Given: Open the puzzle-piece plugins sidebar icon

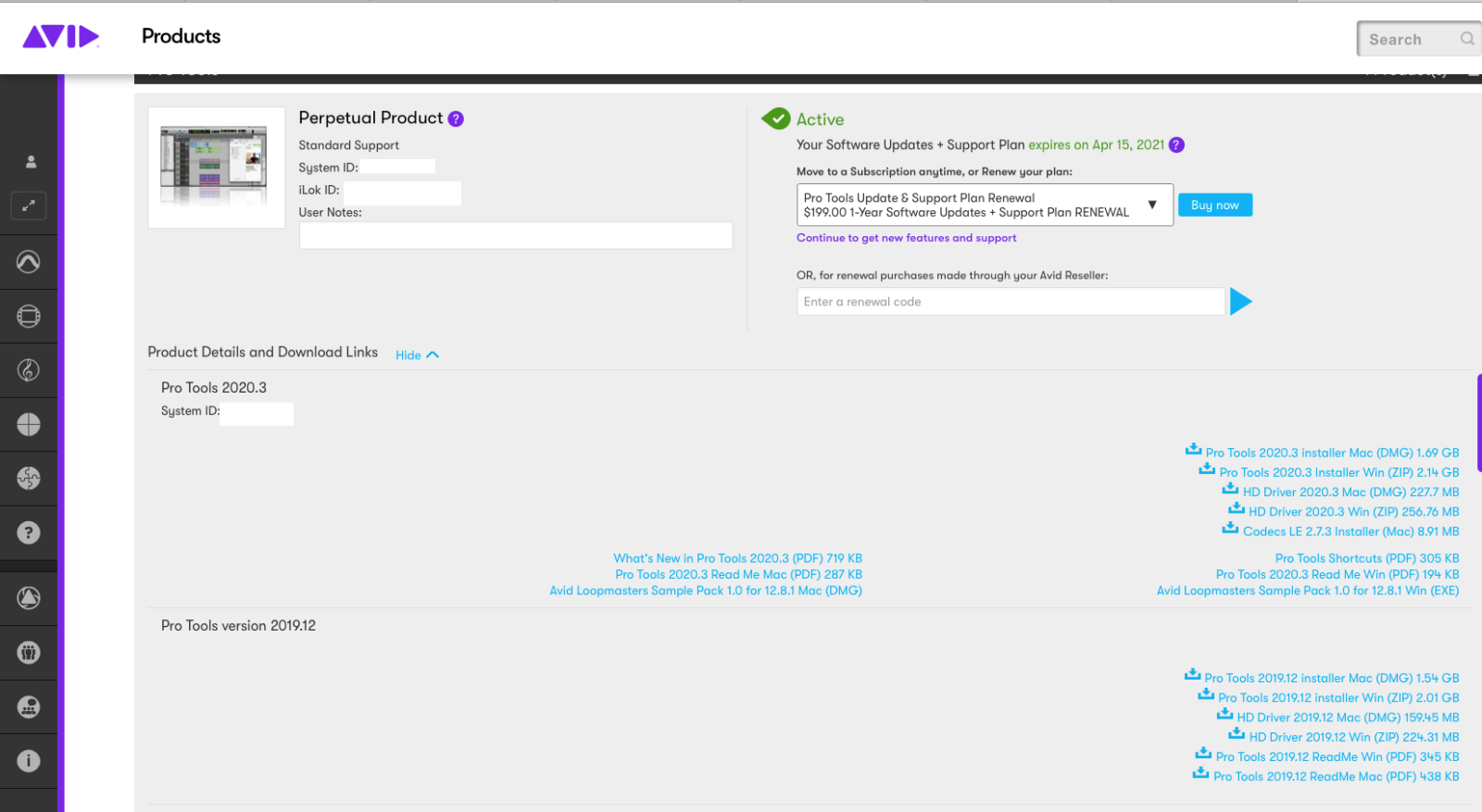Looking at the screenshot, I should (29, 478).
